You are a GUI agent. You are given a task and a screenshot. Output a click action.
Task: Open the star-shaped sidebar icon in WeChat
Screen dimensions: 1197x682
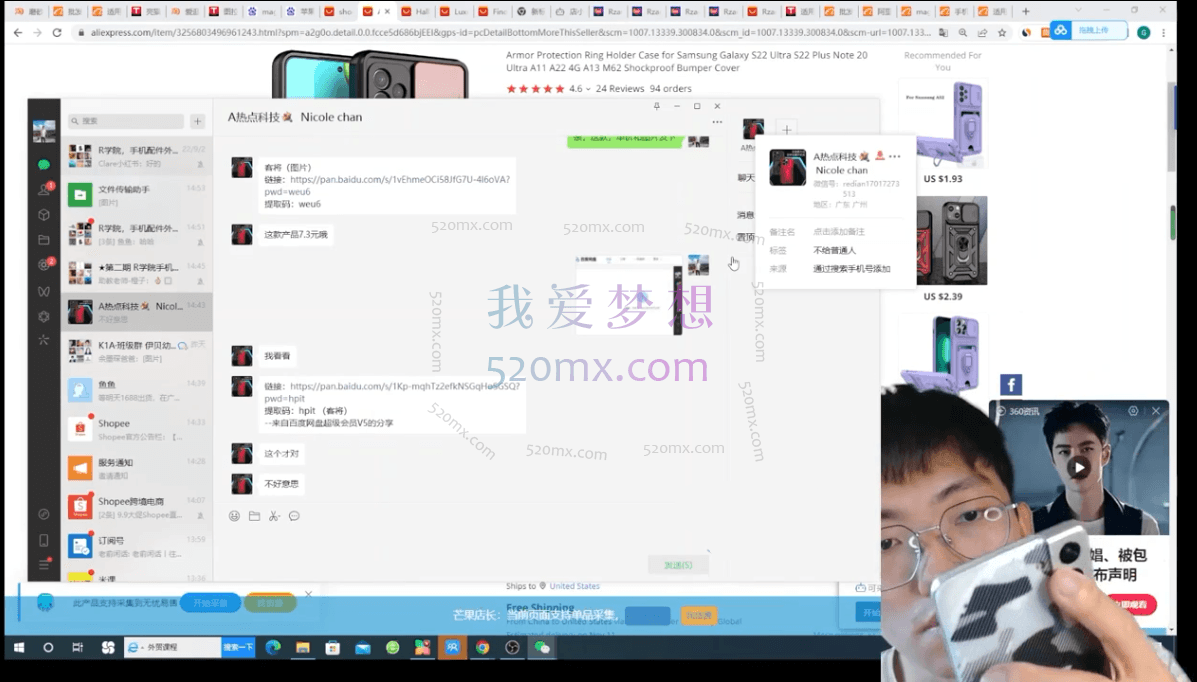coord(44,340)
